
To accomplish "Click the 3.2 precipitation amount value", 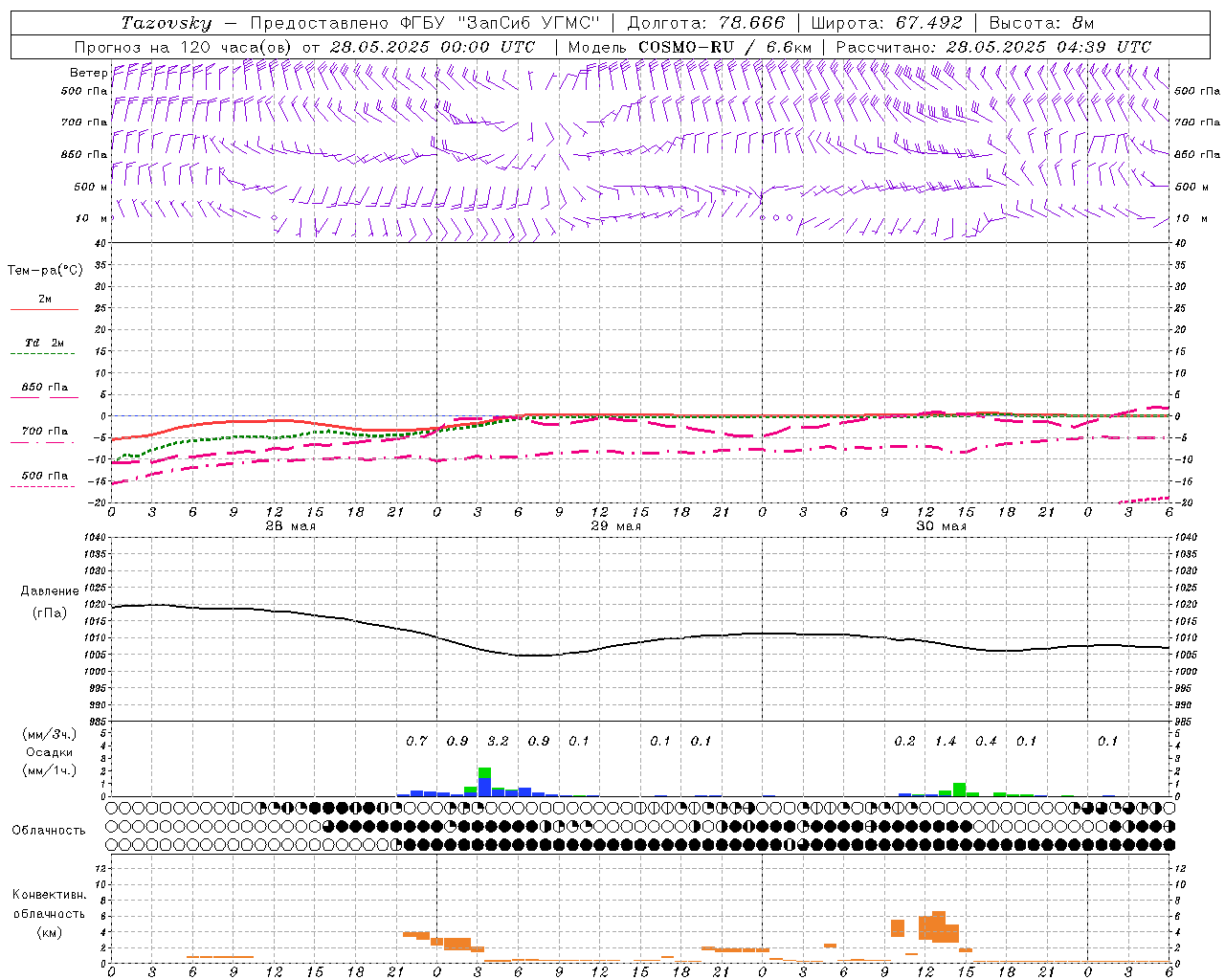I will (498, 741).
